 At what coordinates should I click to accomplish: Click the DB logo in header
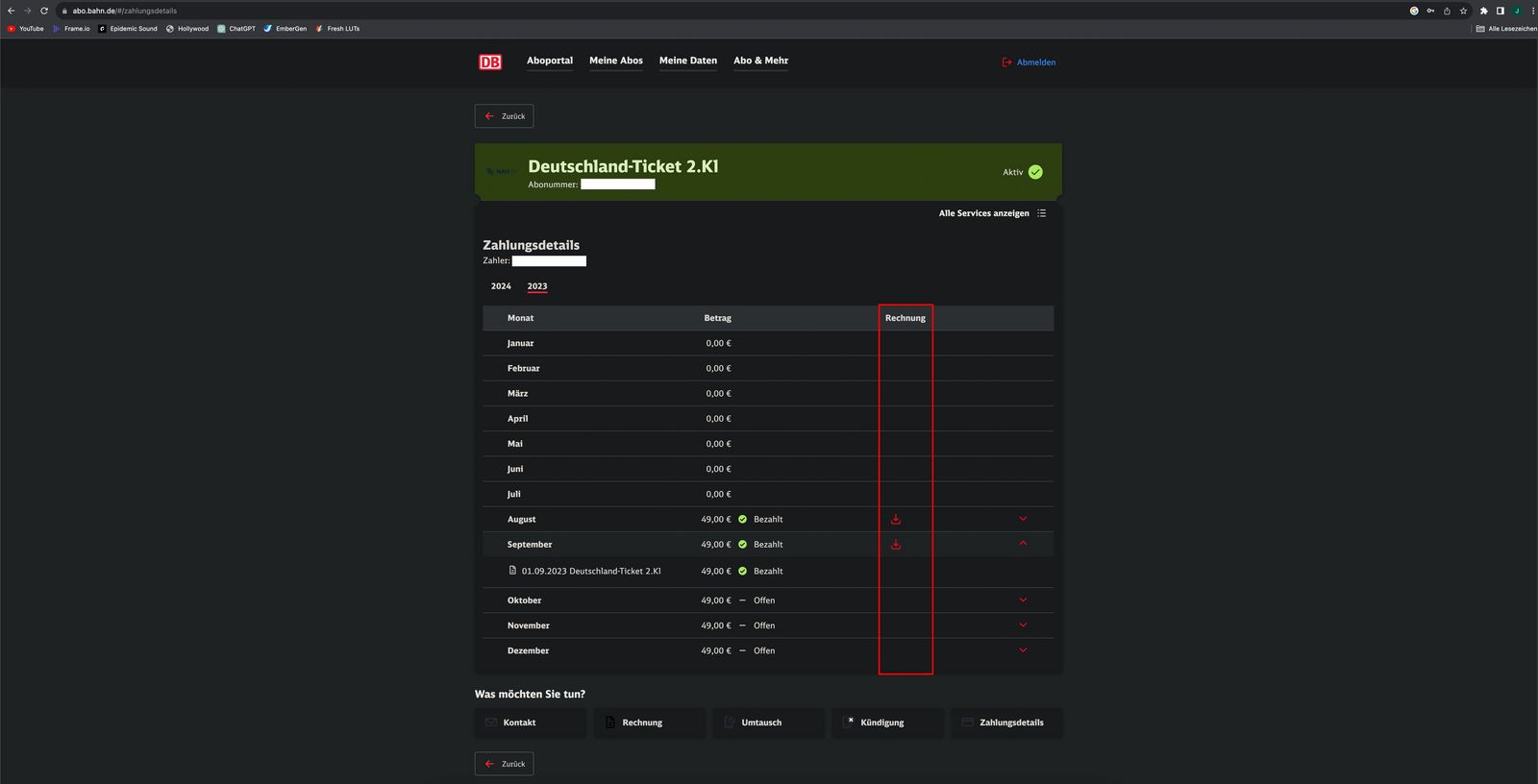pos(490,62)
